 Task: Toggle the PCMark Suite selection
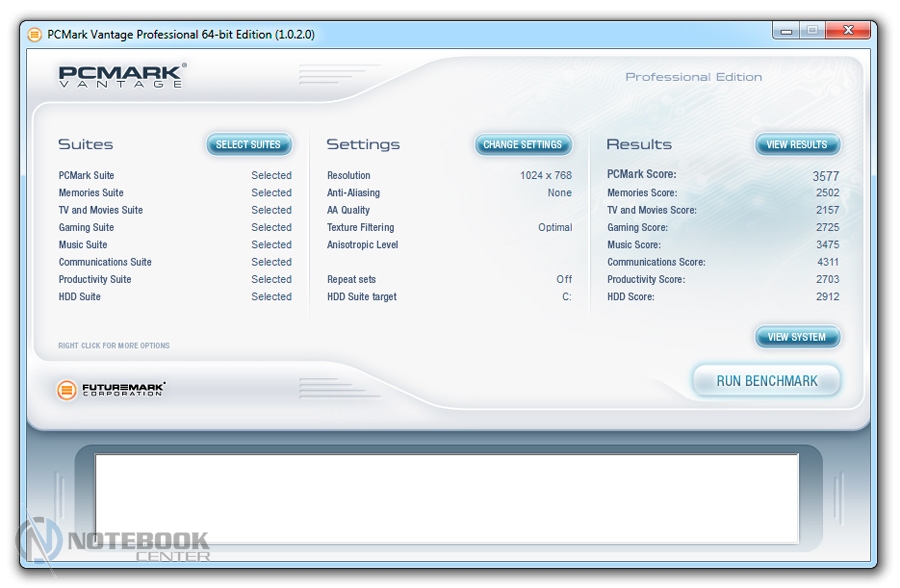click(271, 176)
